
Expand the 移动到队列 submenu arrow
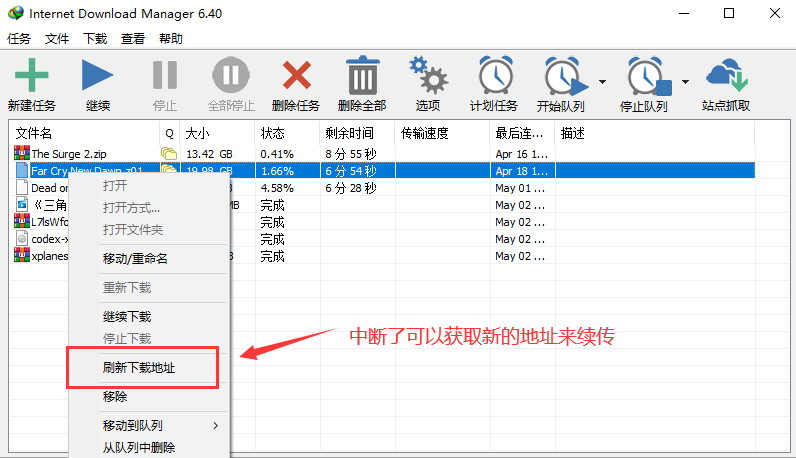point(216,426)
